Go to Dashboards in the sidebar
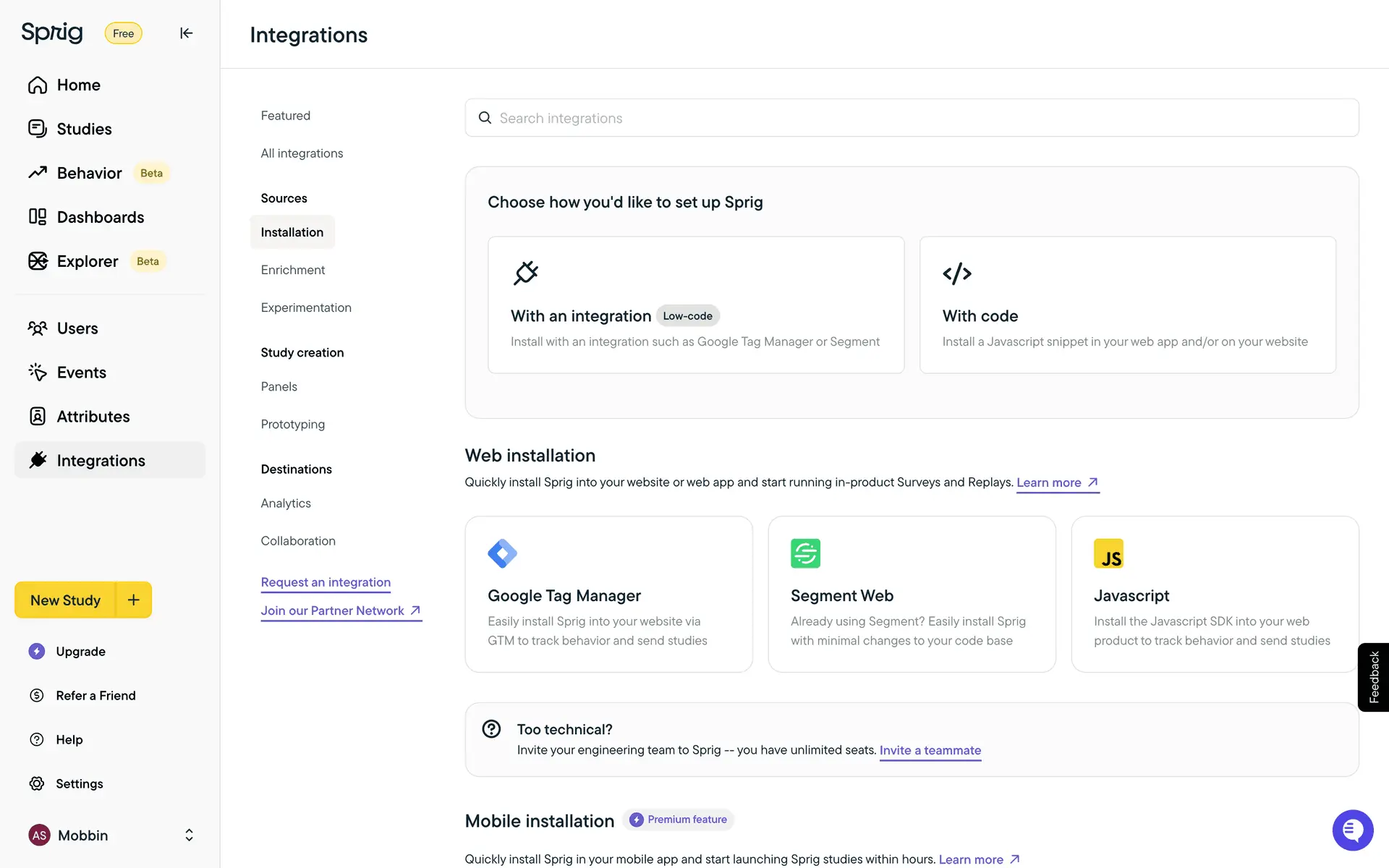 point(100,217)
